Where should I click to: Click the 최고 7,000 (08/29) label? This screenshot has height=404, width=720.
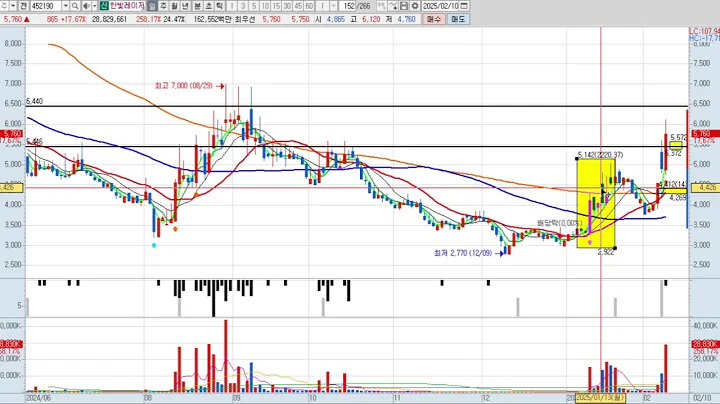tap(184, 85)
